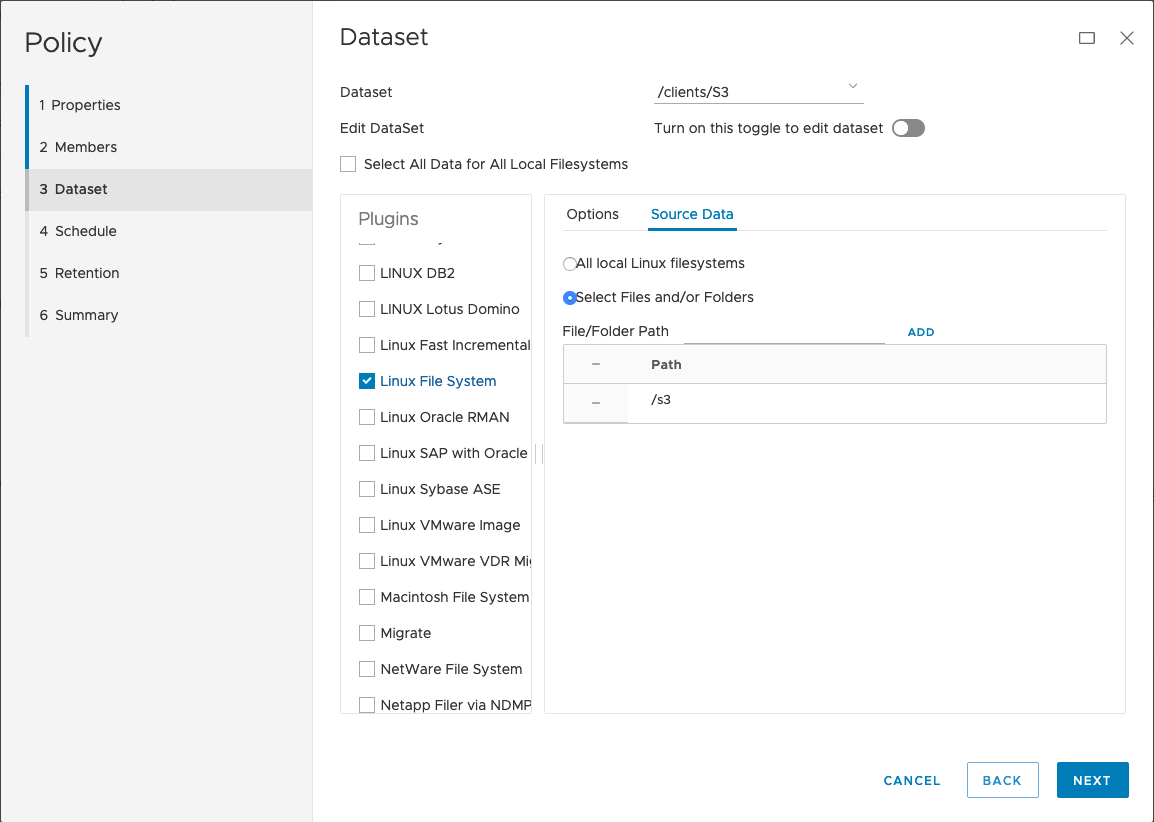The width and height of the screenshot is (1154, 822).
Task: Collapse the Path header row with minus icon
Action: pyautogui.click(x=595, y=364)
